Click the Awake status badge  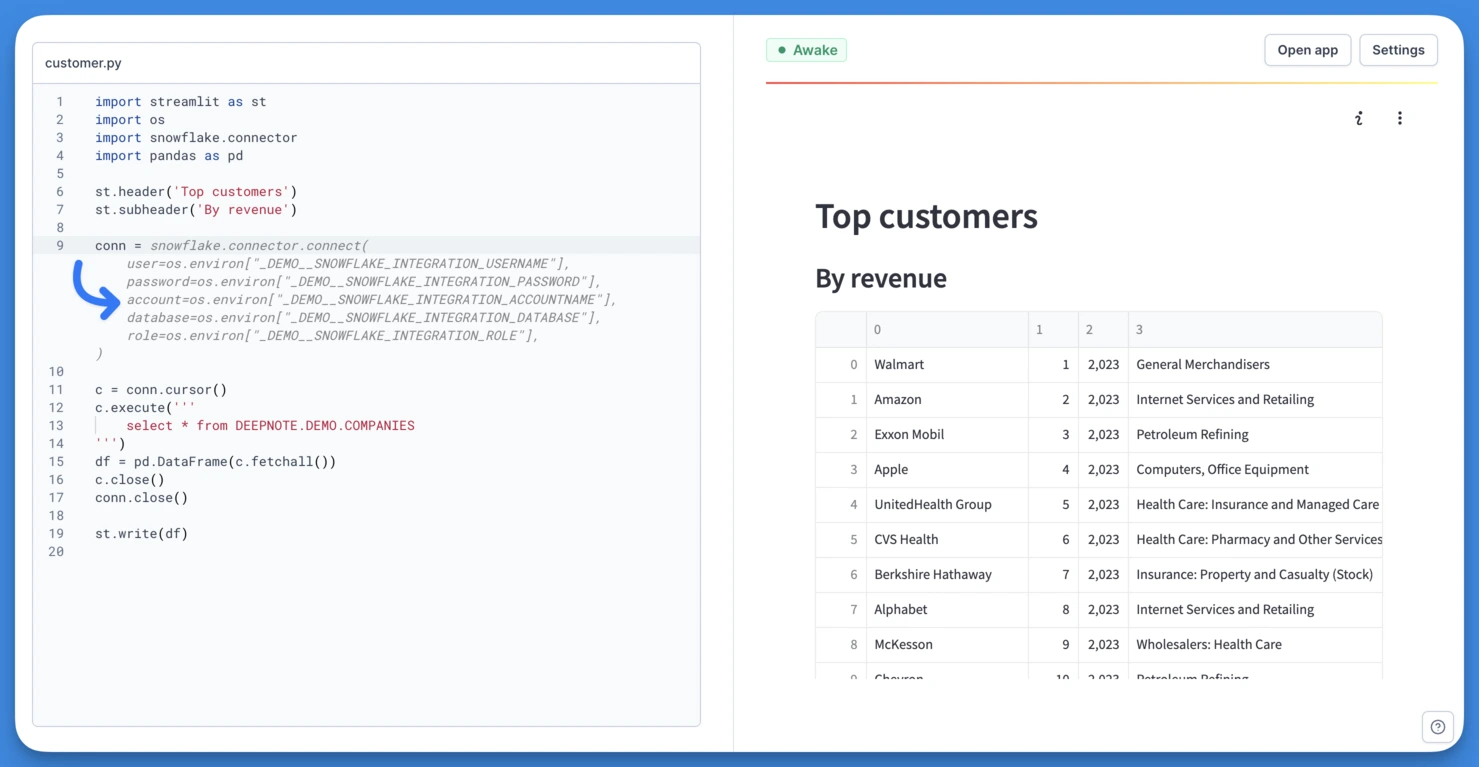pos(806,50)
